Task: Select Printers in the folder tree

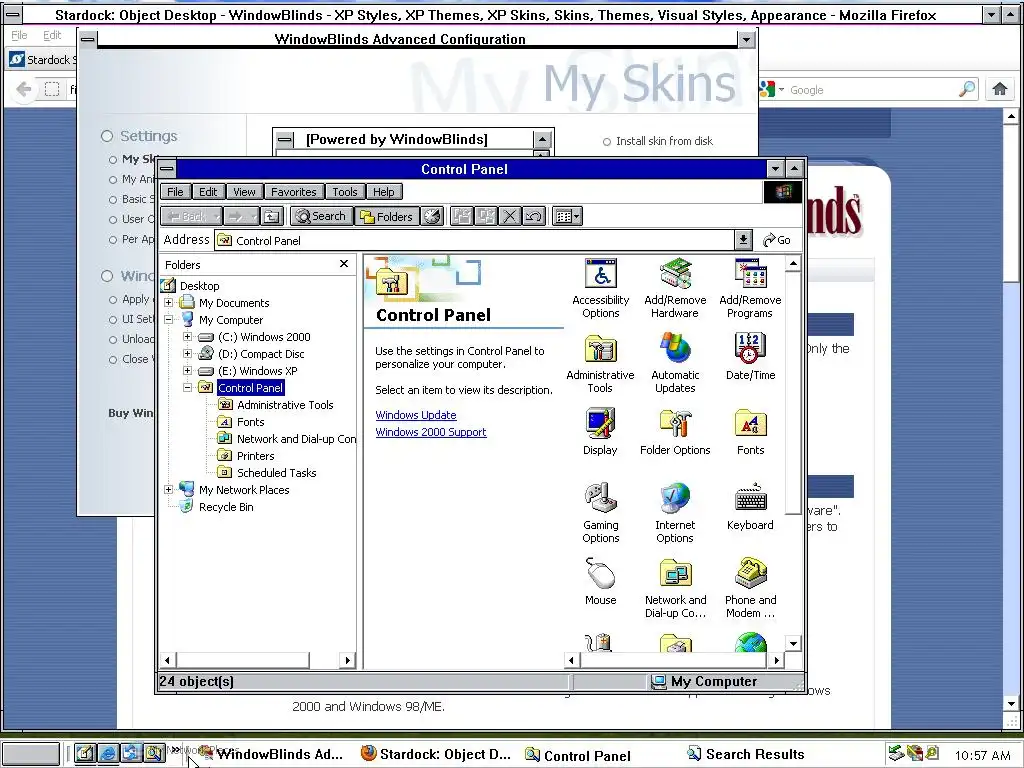Action: [255, 456]
